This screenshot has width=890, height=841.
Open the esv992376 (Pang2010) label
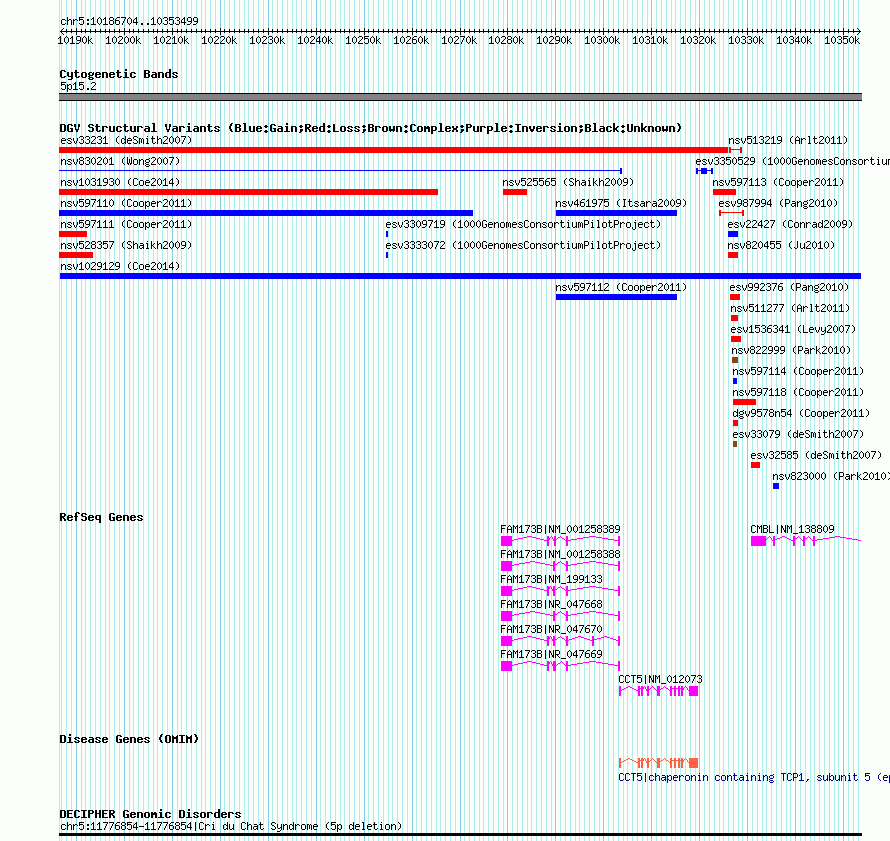pyautogui.click(x=789, y=287)
